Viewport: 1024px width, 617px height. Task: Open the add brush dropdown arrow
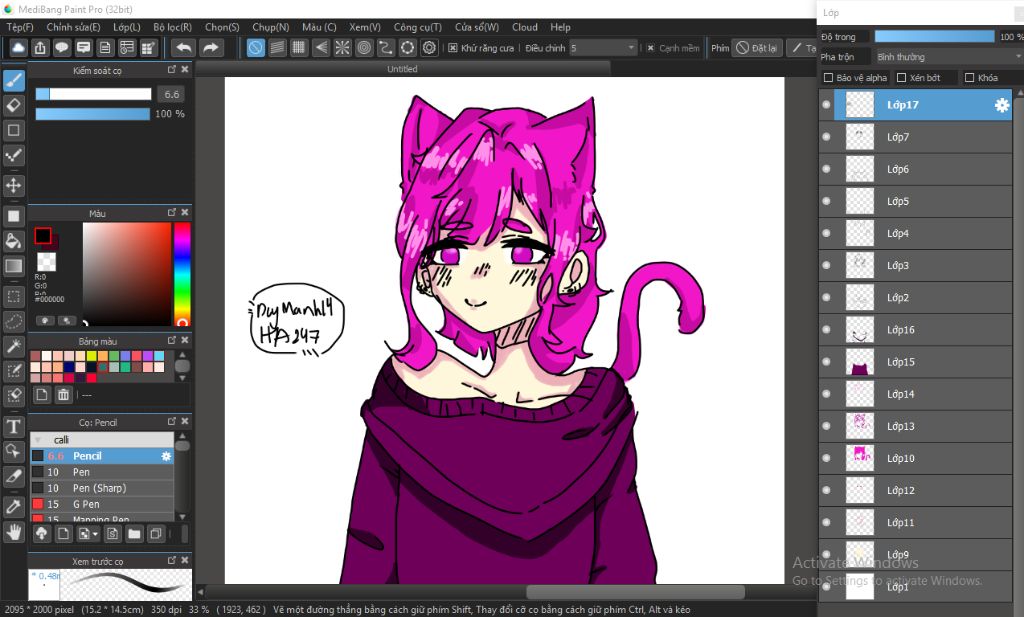click(x=95, y=534)
